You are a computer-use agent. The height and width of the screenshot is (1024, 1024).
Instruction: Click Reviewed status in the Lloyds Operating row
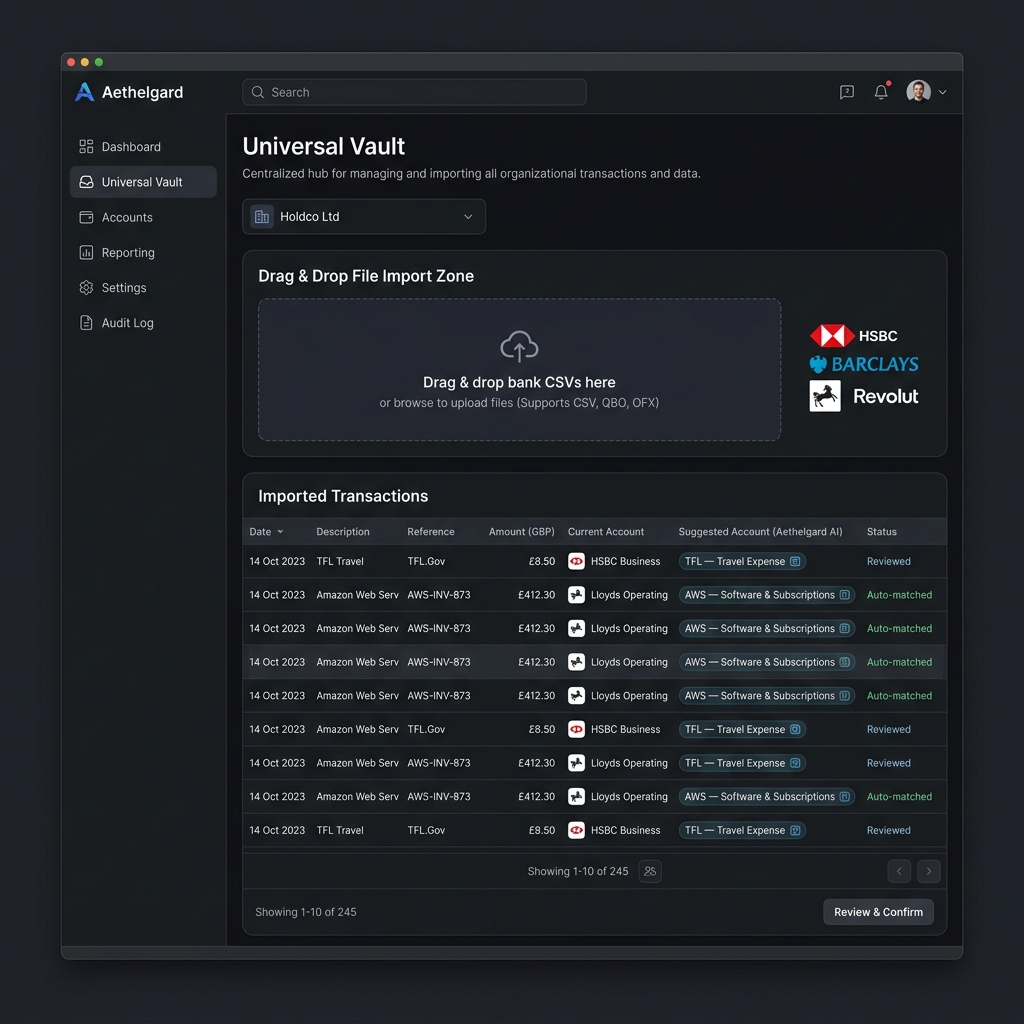(888, 763)
